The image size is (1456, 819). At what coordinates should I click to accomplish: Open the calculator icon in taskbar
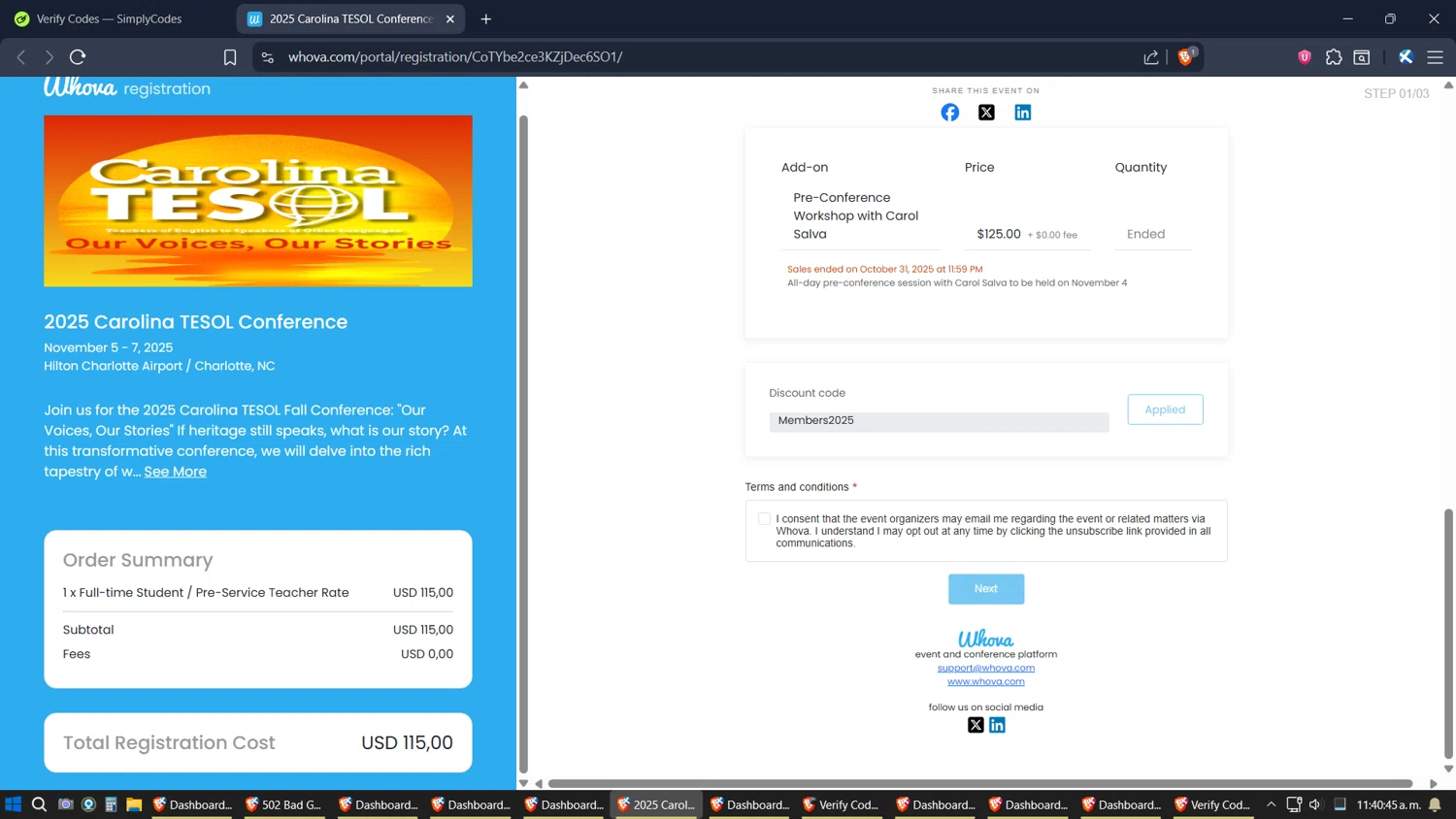click(x=111, y=804)
